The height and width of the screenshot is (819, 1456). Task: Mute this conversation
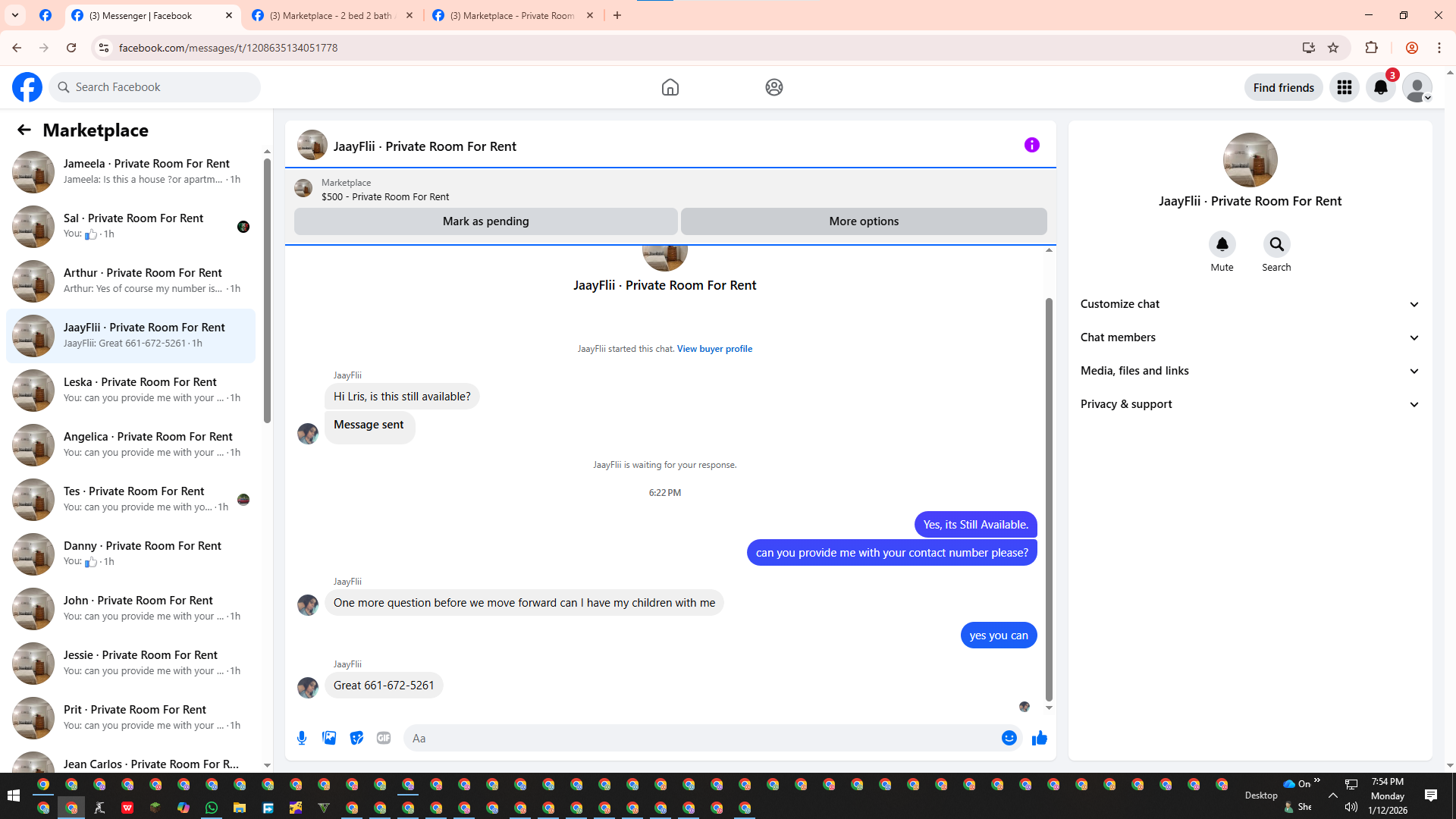1222,245
